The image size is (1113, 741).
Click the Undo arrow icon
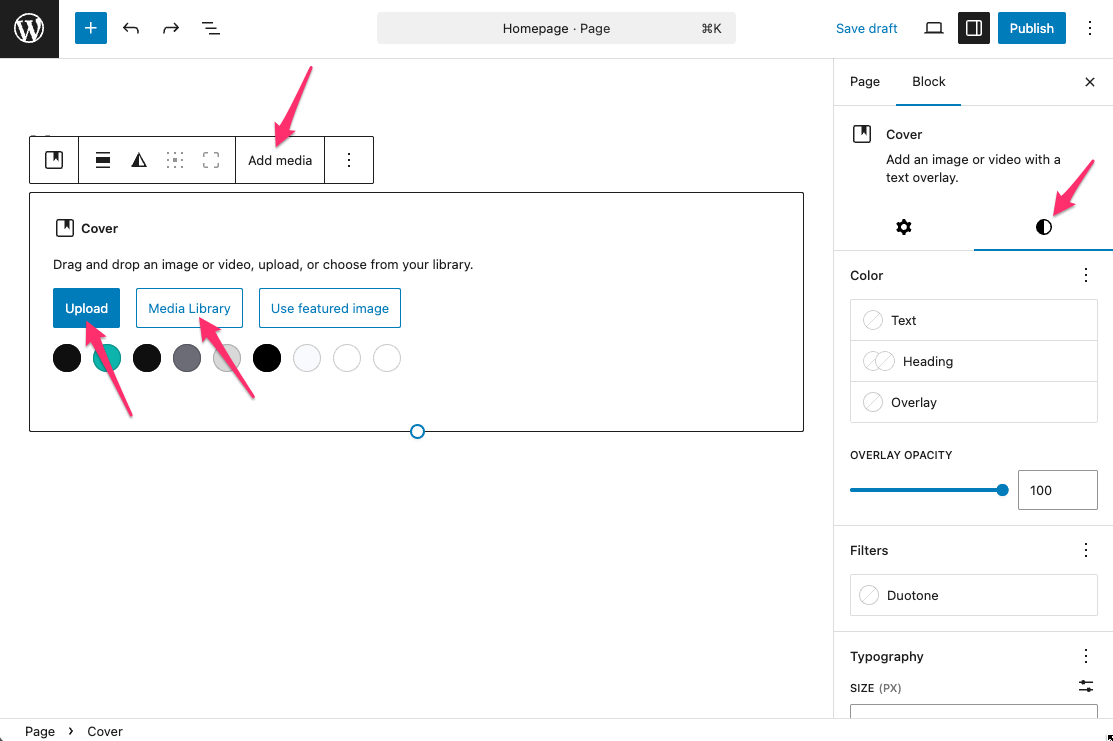[131, 28]
